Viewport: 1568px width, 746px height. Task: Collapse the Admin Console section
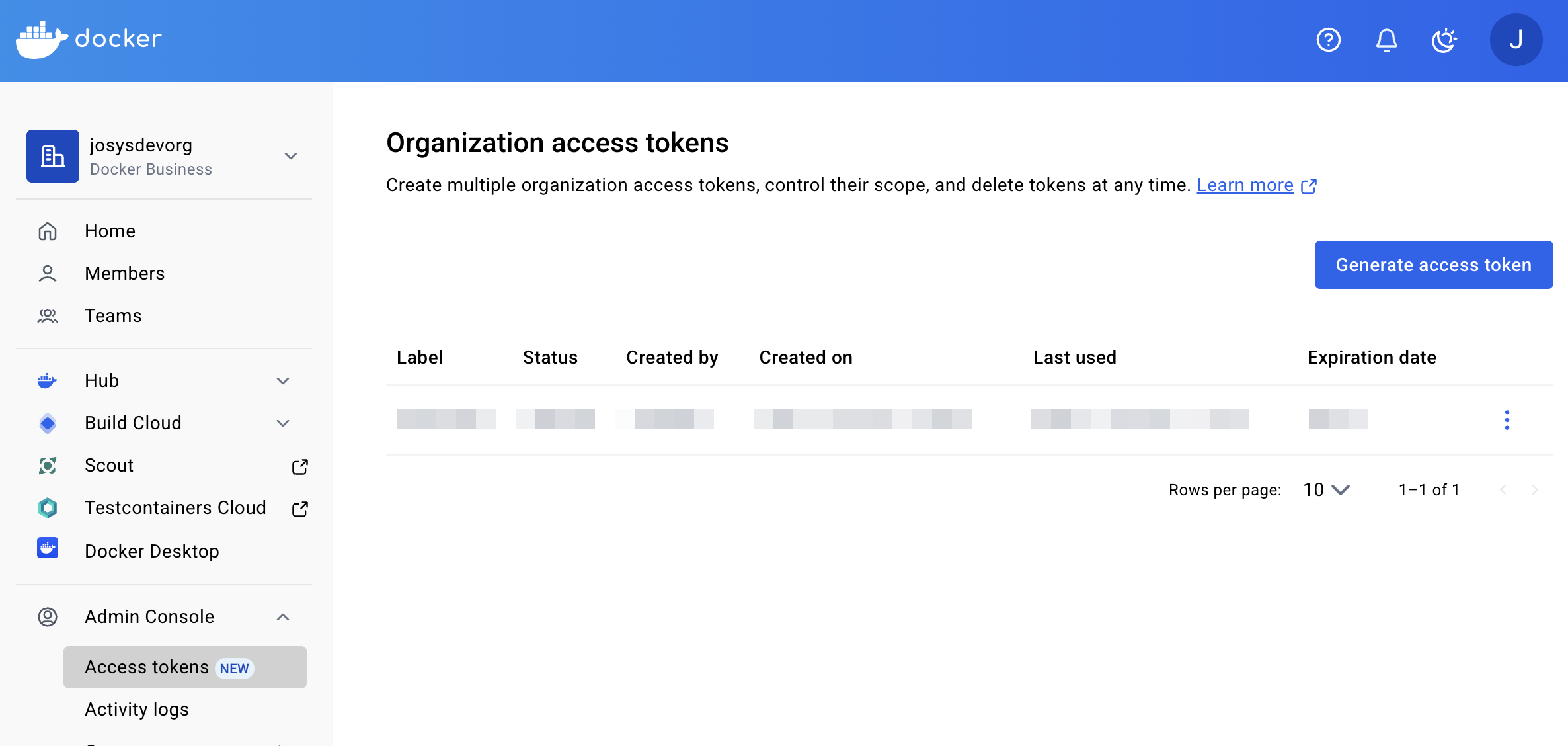point(283,617)
